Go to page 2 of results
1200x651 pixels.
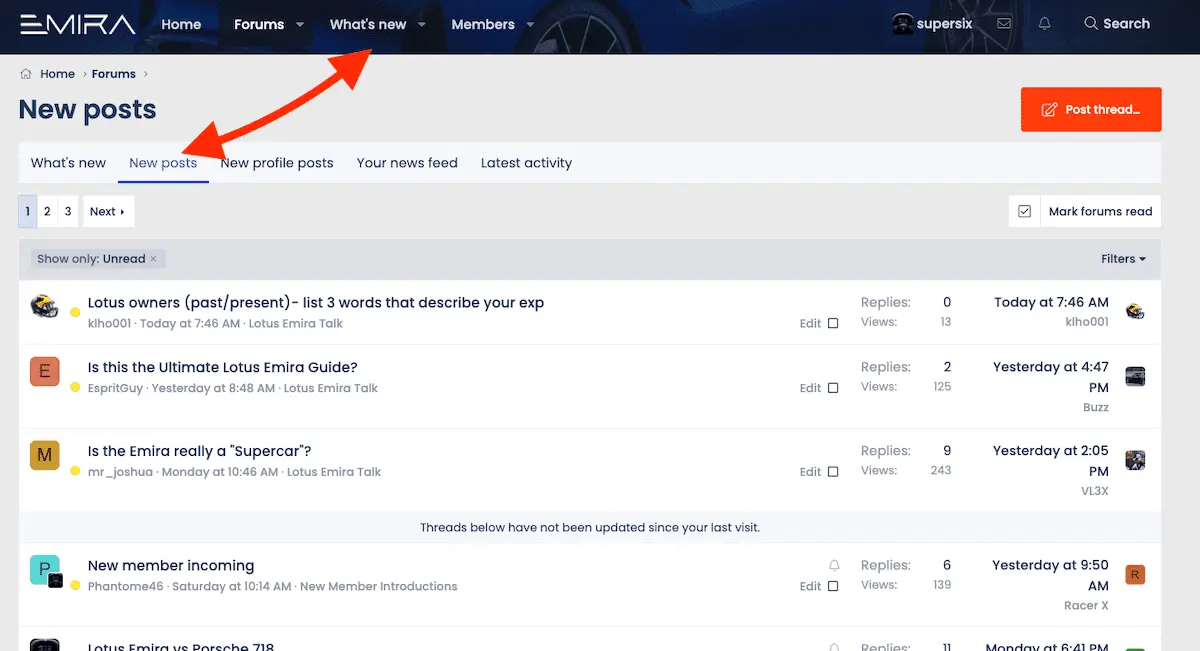pos(47,212)
